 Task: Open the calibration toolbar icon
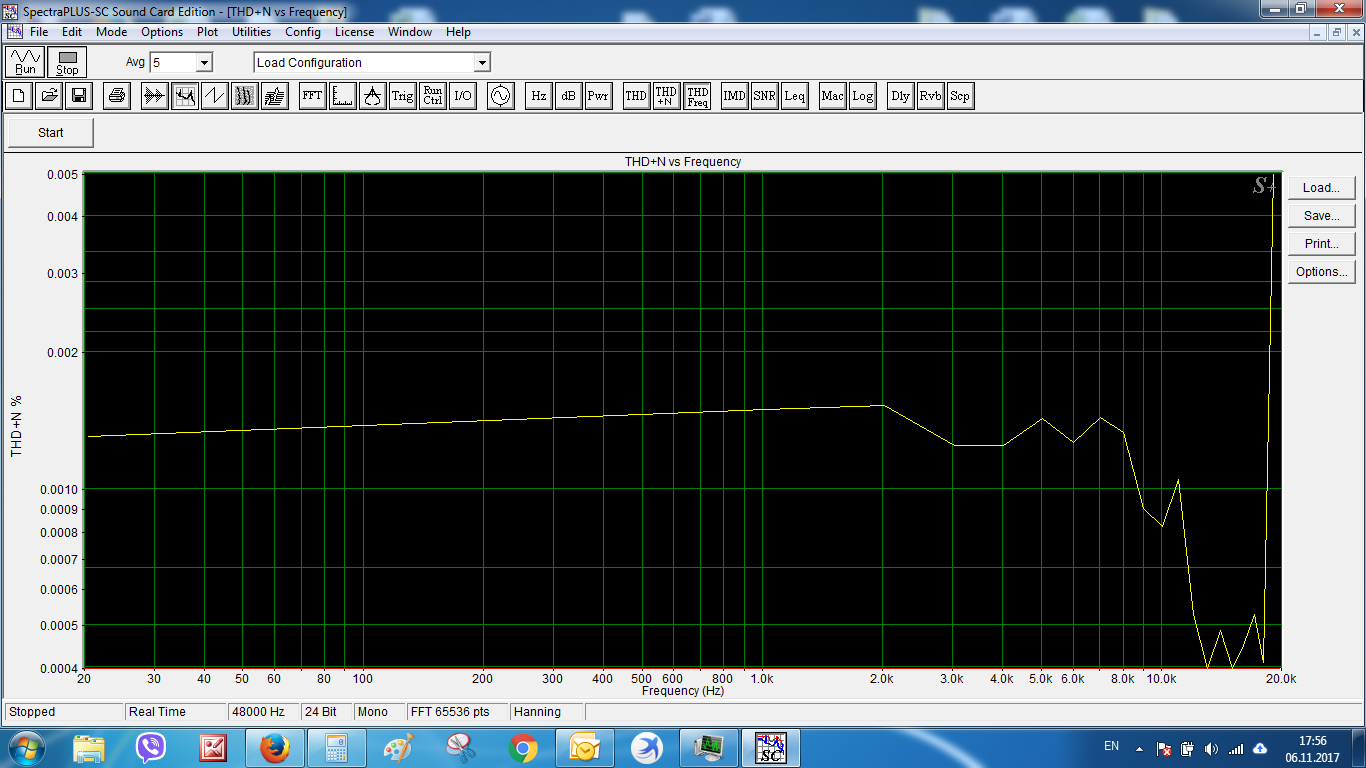372,96
